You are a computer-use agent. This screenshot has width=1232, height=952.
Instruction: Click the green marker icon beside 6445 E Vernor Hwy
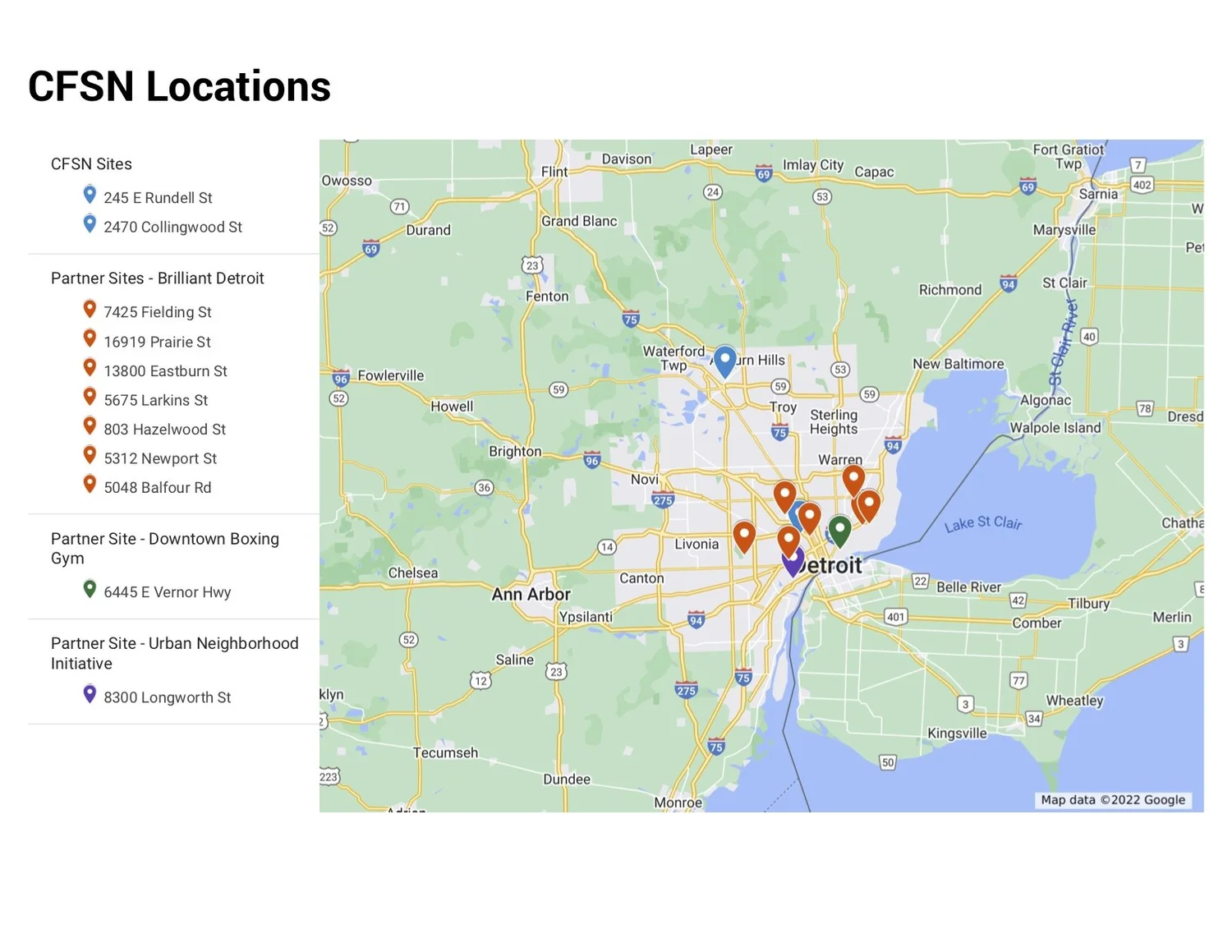(89, 589)
